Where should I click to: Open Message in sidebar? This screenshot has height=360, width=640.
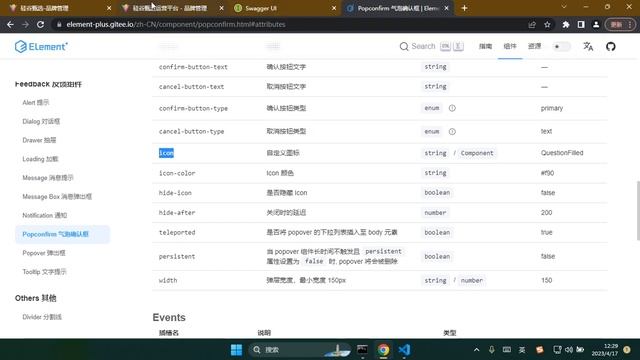point(48,178)
